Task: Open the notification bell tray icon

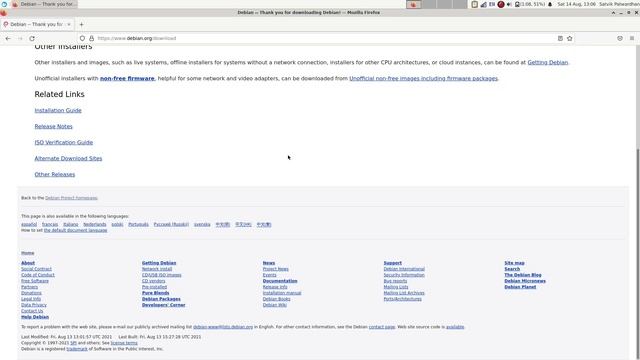Action: pyautogui.click(x=550, y=4)
